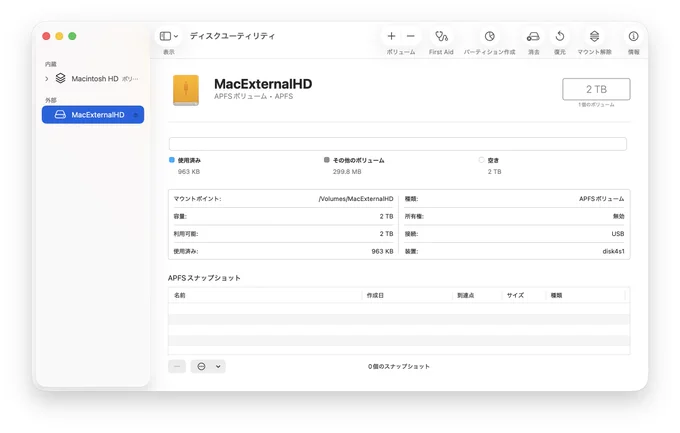
Task: Eject MacExternalHD using sidebar eject icon
Action: [135, 115]
